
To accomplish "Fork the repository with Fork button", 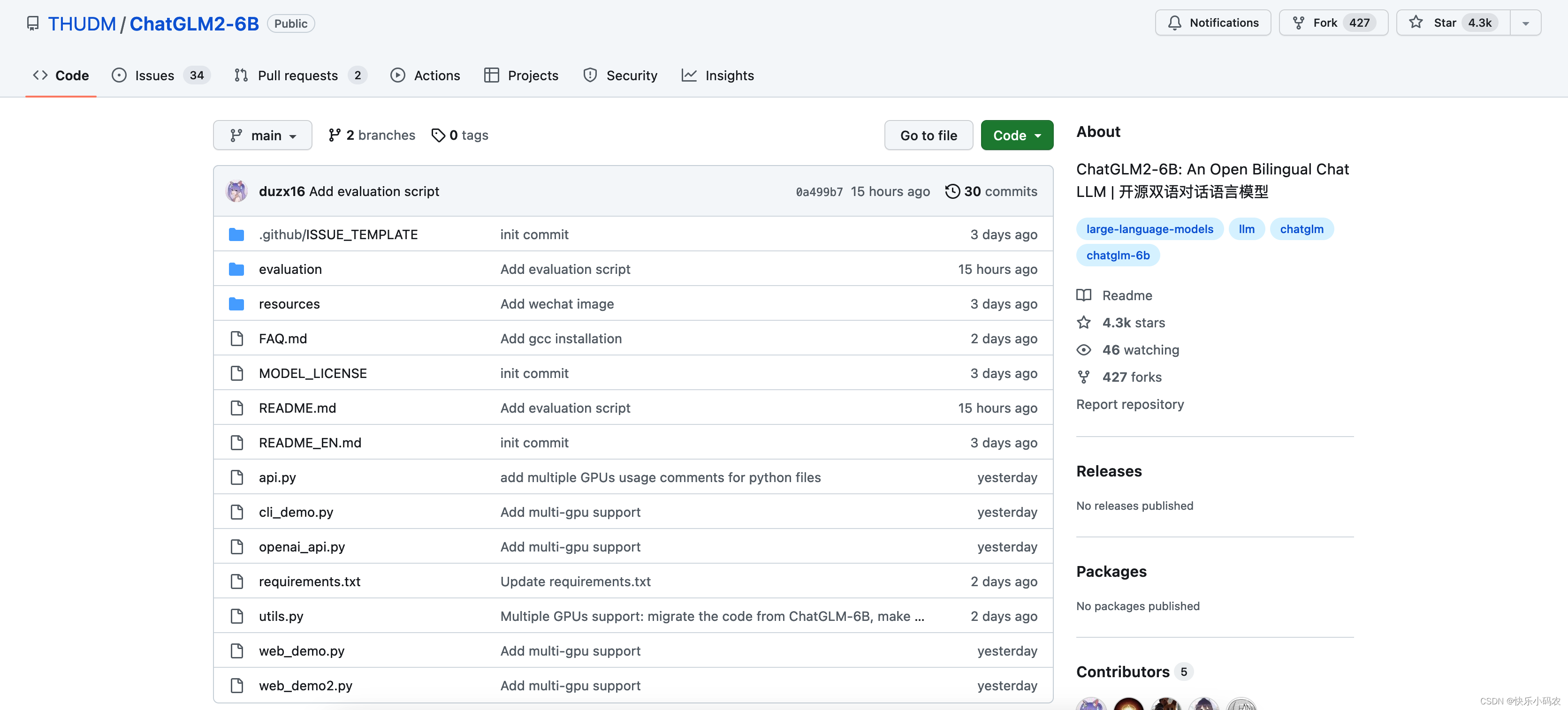I will 1333,23.
